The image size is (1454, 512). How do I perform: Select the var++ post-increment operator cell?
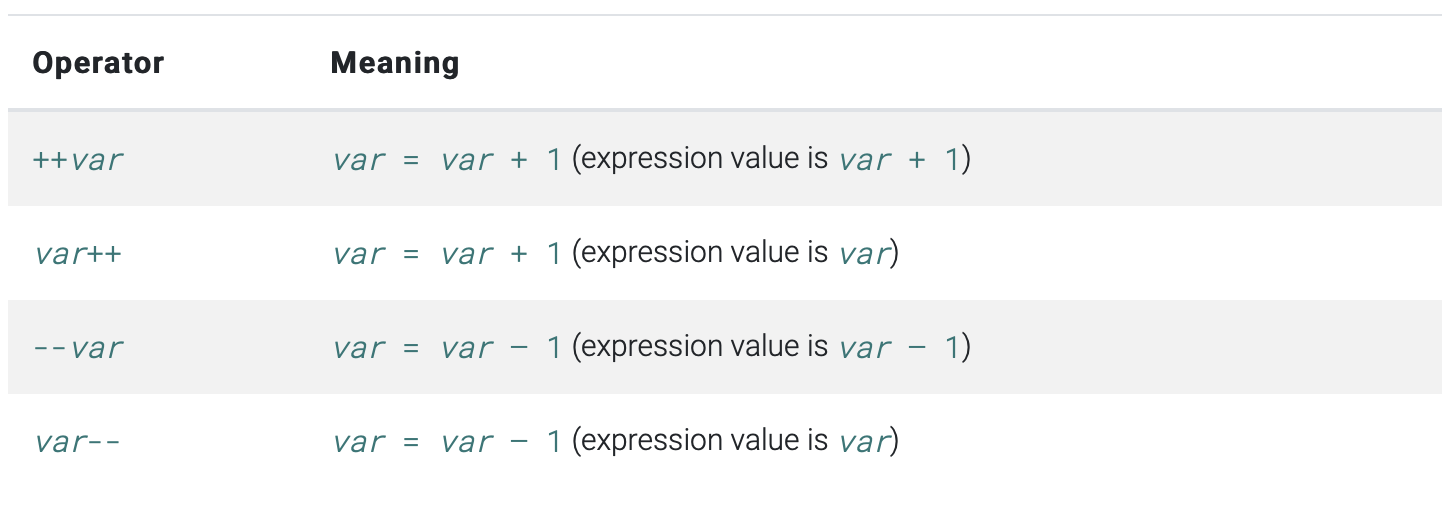click(78, 253)
